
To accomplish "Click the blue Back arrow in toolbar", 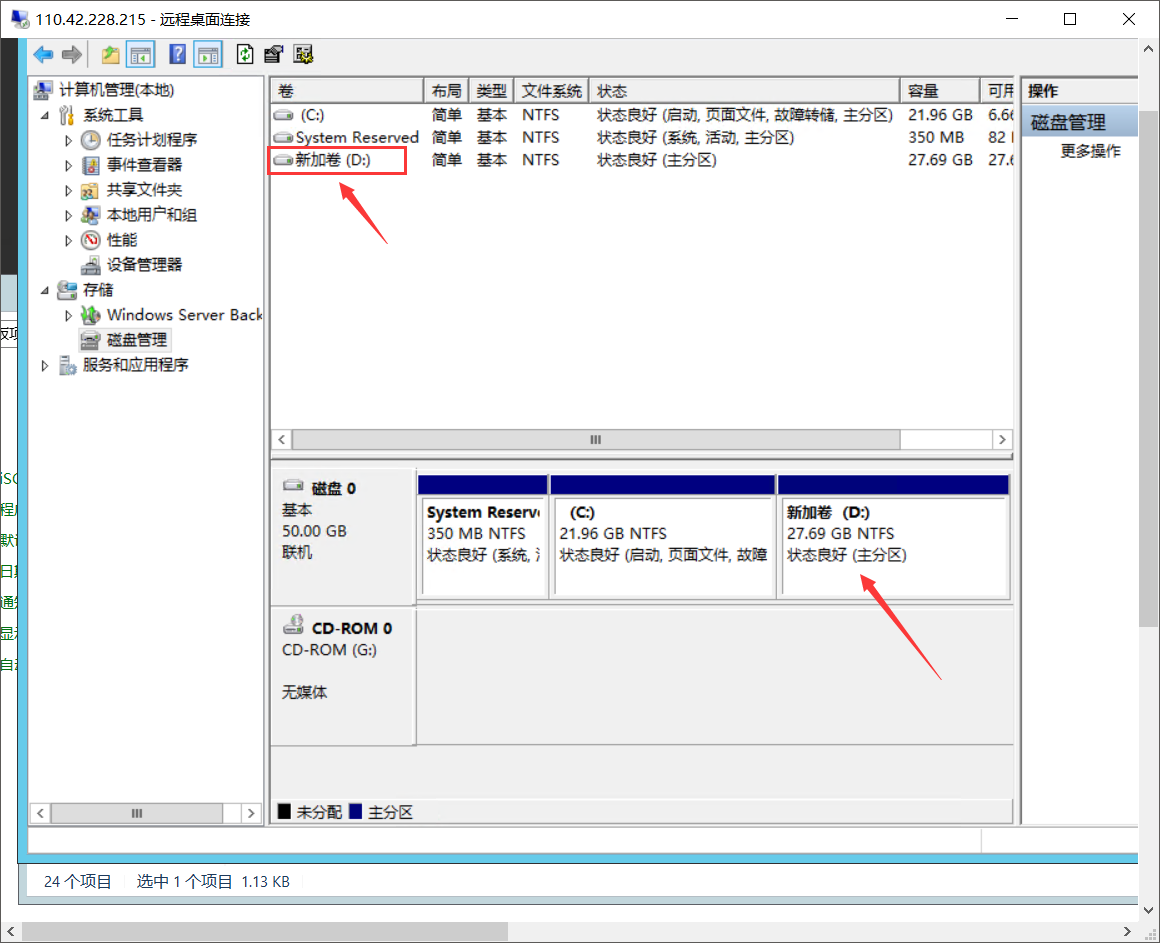I will coord(43,54).
